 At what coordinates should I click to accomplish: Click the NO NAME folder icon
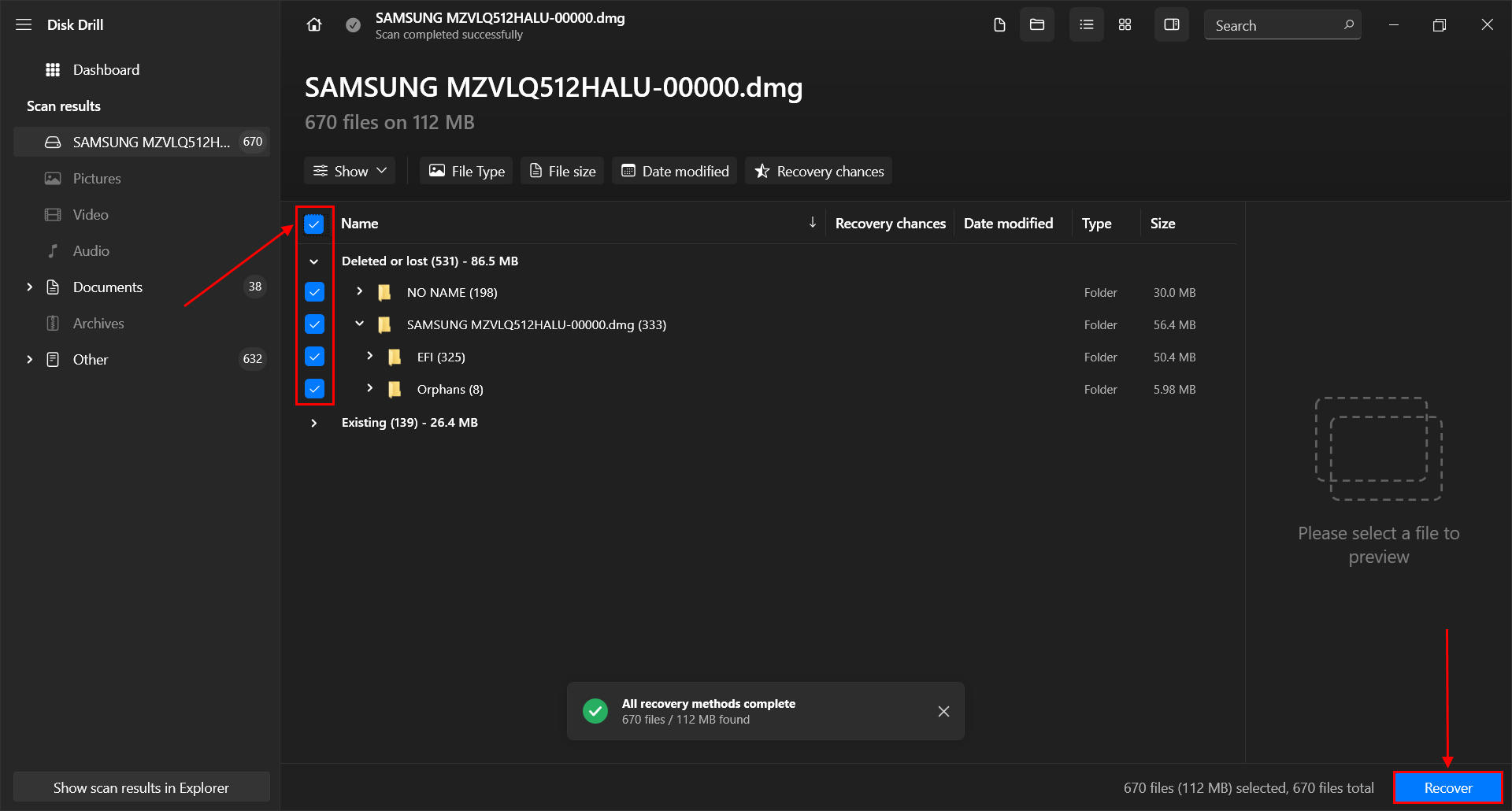coord(384,293)
